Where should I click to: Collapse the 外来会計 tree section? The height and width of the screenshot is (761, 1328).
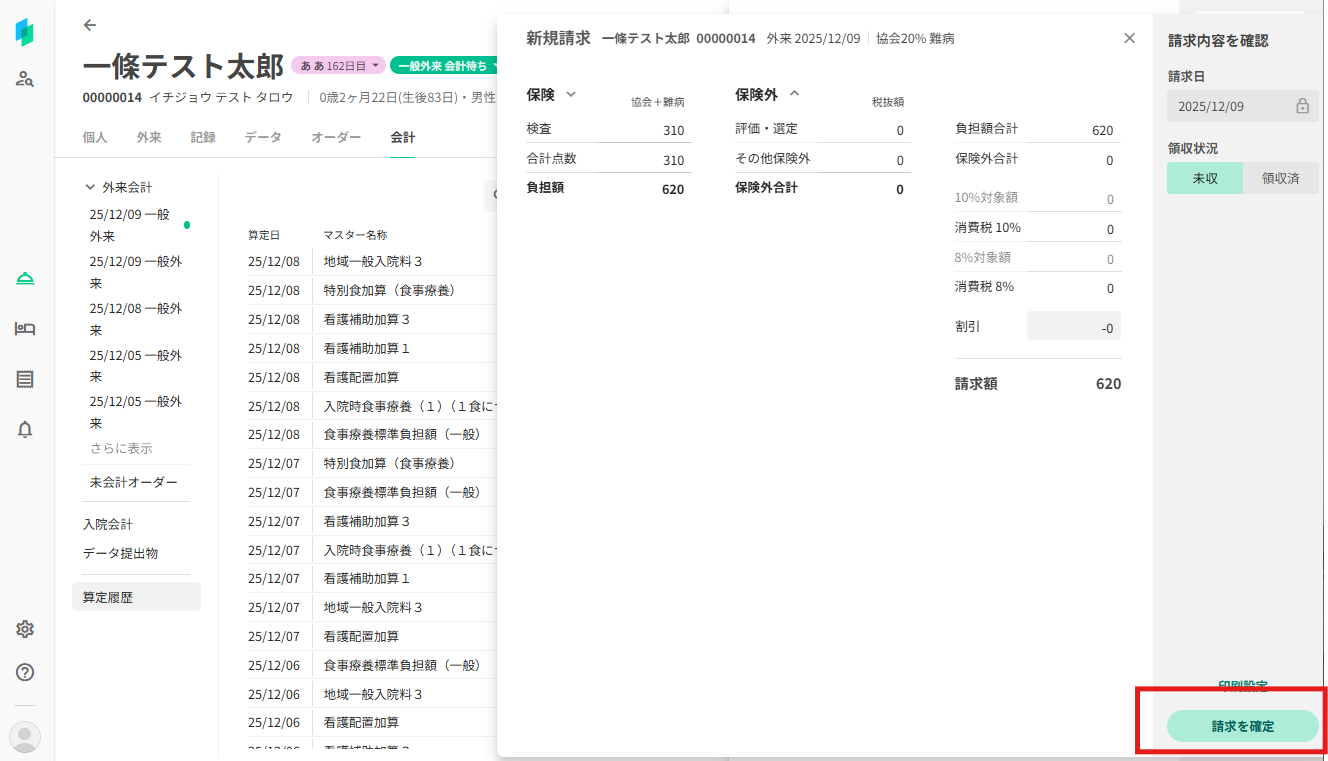pyautogui.click(x=91, y=187)
